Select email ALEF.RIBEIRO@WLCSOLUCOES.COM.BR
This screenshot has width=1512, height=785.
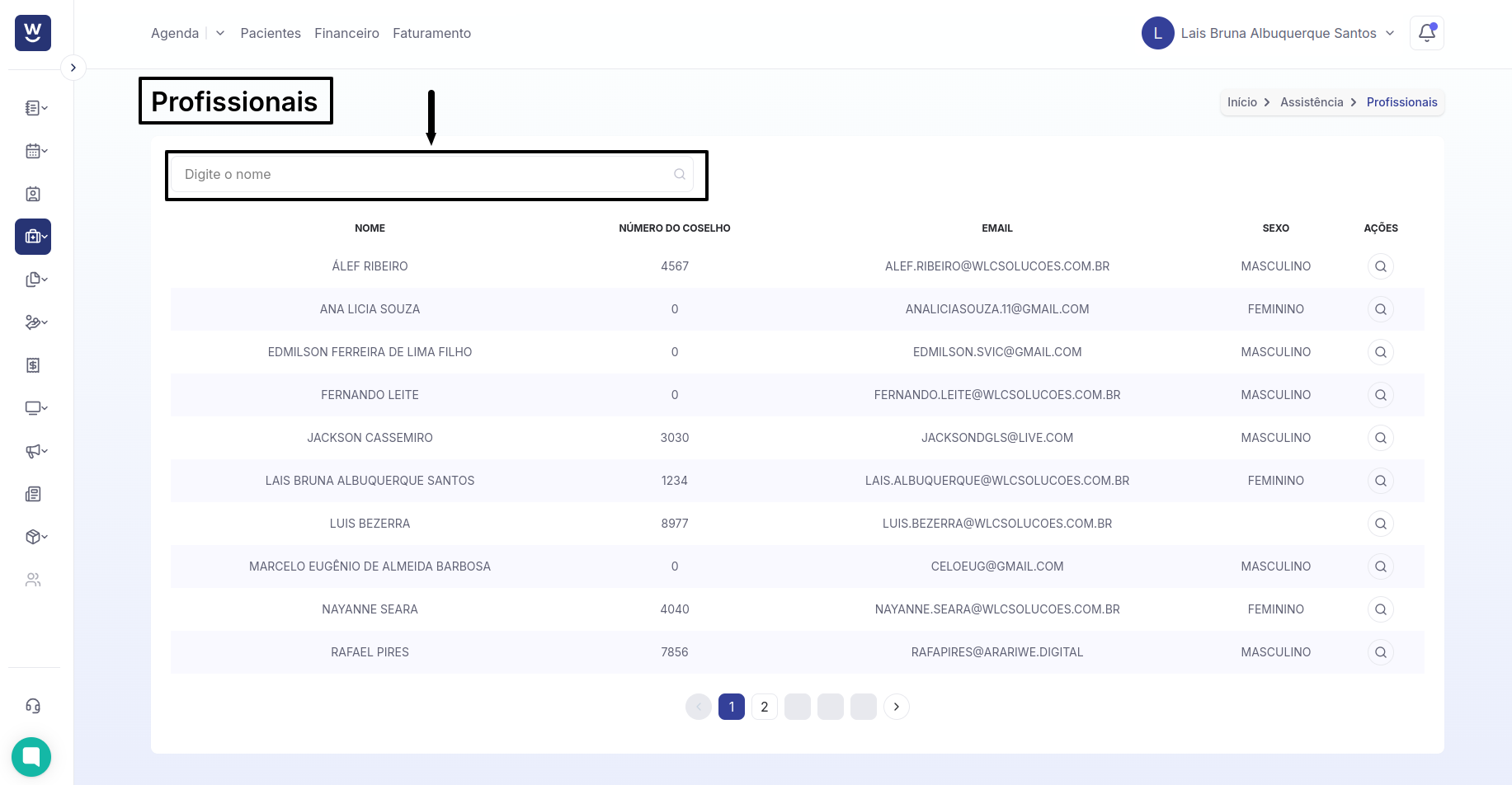tap(997, 266)
